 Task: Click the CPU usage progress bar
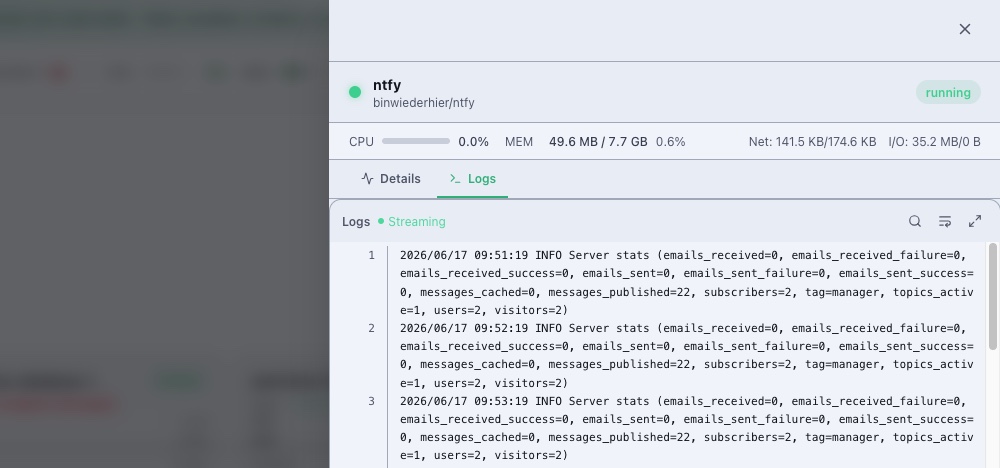click(x=416, y=142)
